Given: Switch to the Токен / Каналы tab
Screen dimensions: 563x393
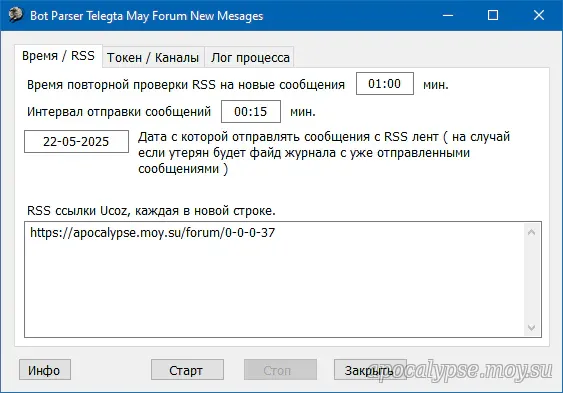Looking at the screenshot, I should click(x=153, y=57).
